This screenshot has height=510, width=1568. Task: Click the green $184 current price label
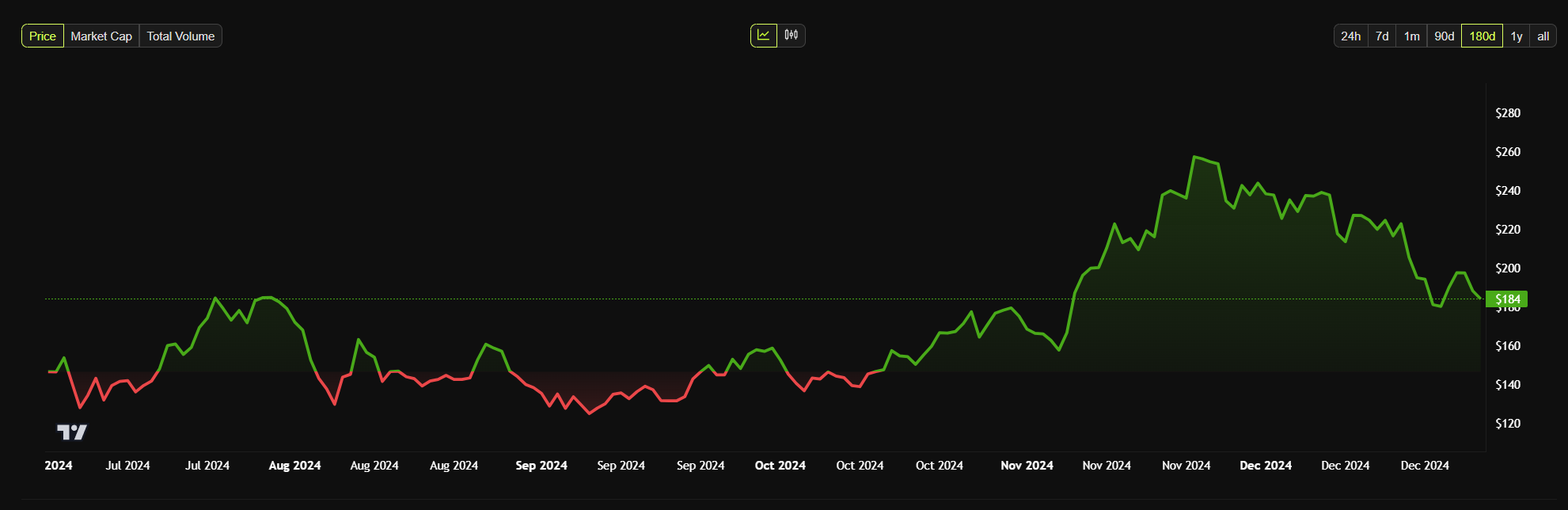click(1507, 299)
